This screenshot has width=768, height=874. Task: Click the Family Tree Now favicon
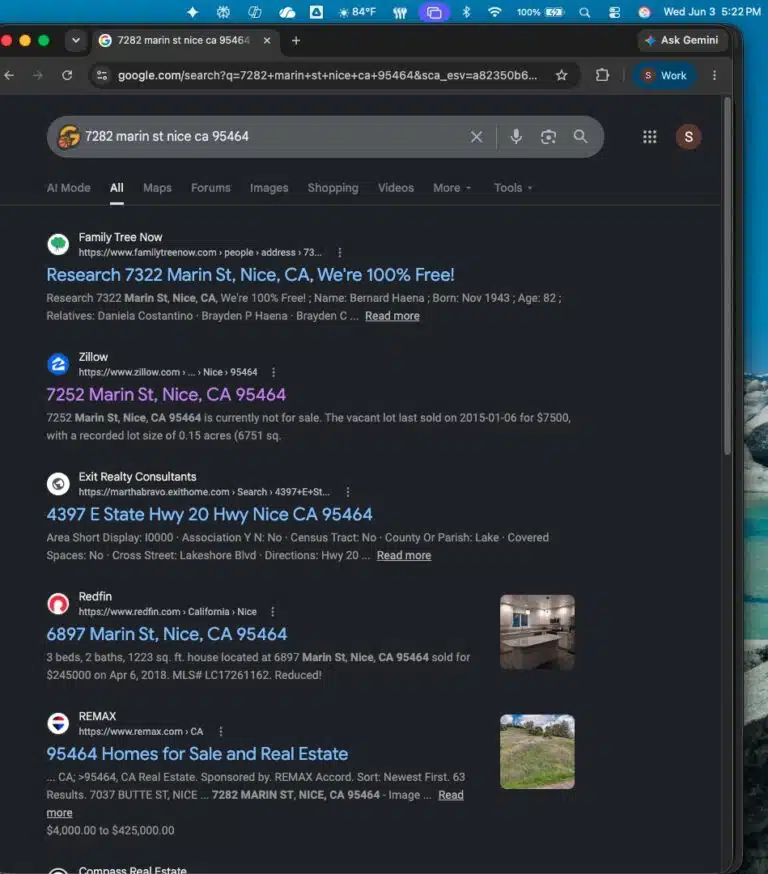(58, 244)
